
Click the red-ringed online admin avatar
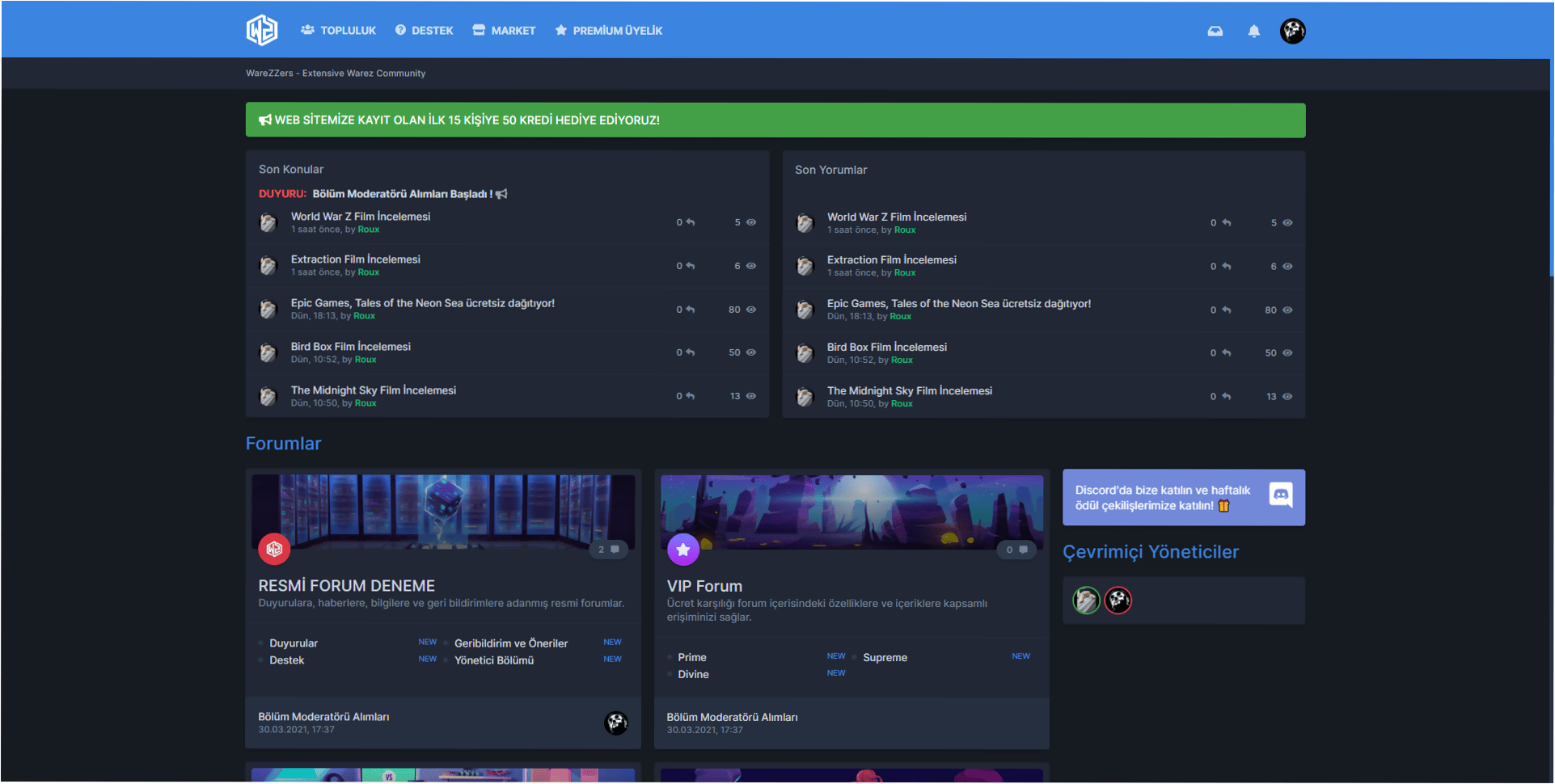pos(1118,601)
